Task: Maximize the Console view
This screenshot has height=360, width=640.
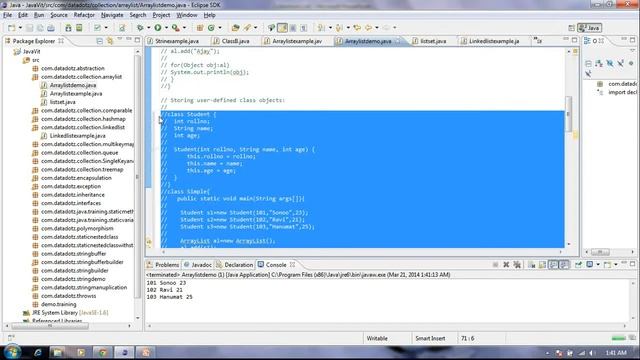Action: (x=633, y=264)
